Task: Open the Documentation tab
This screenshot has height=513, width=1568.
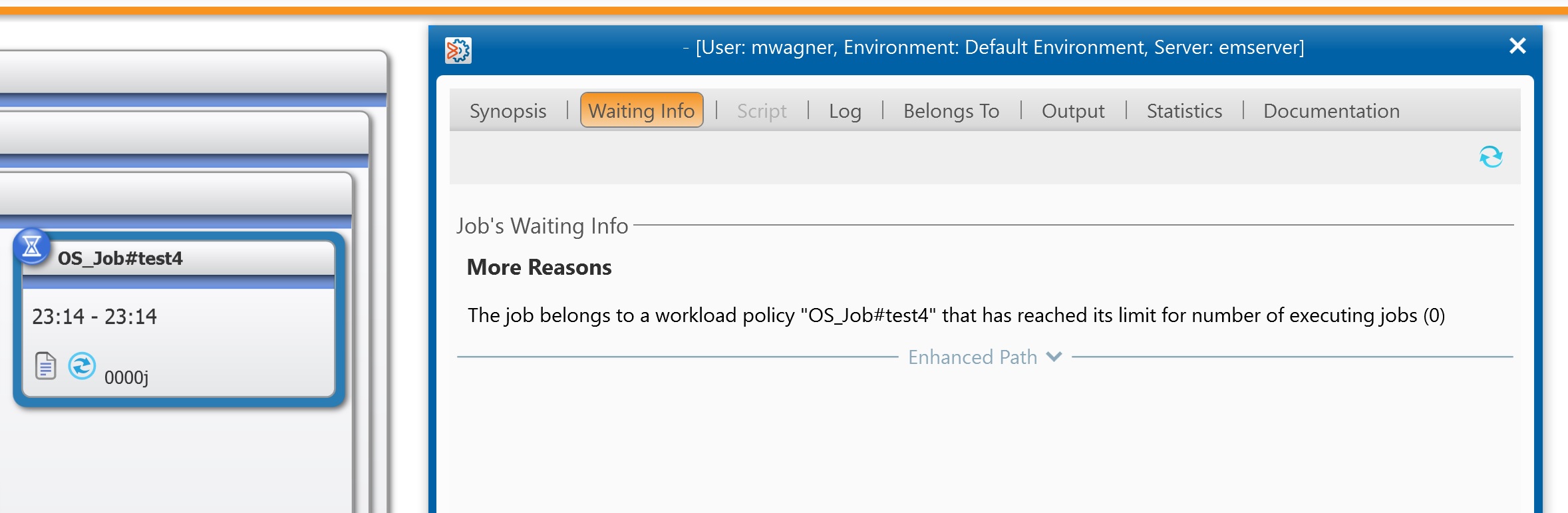Action: (x=1331, y=111)
